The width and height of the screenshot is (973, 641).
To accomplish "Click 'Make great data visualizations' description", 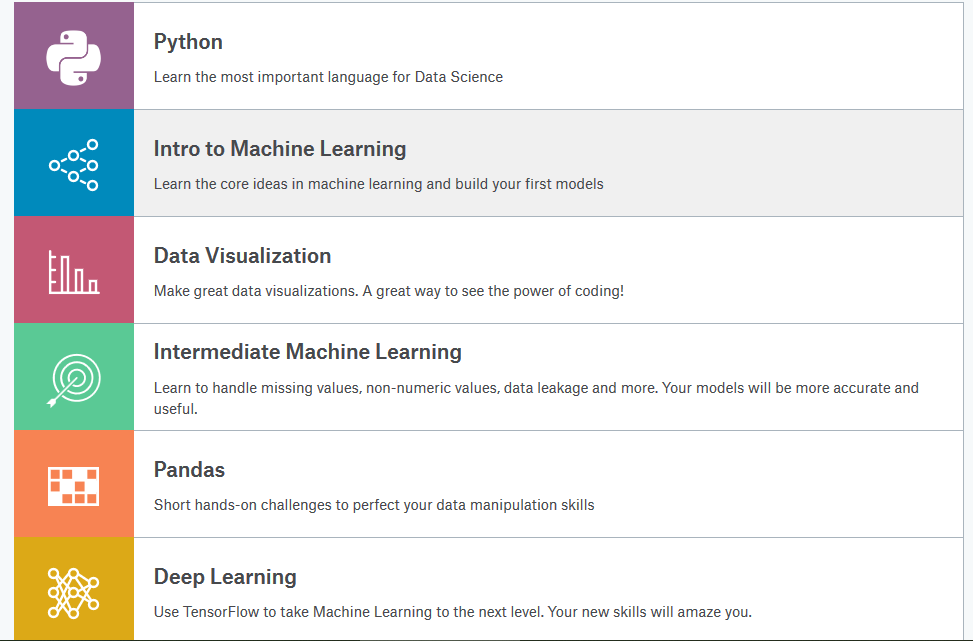I will (x=388, y=291).
